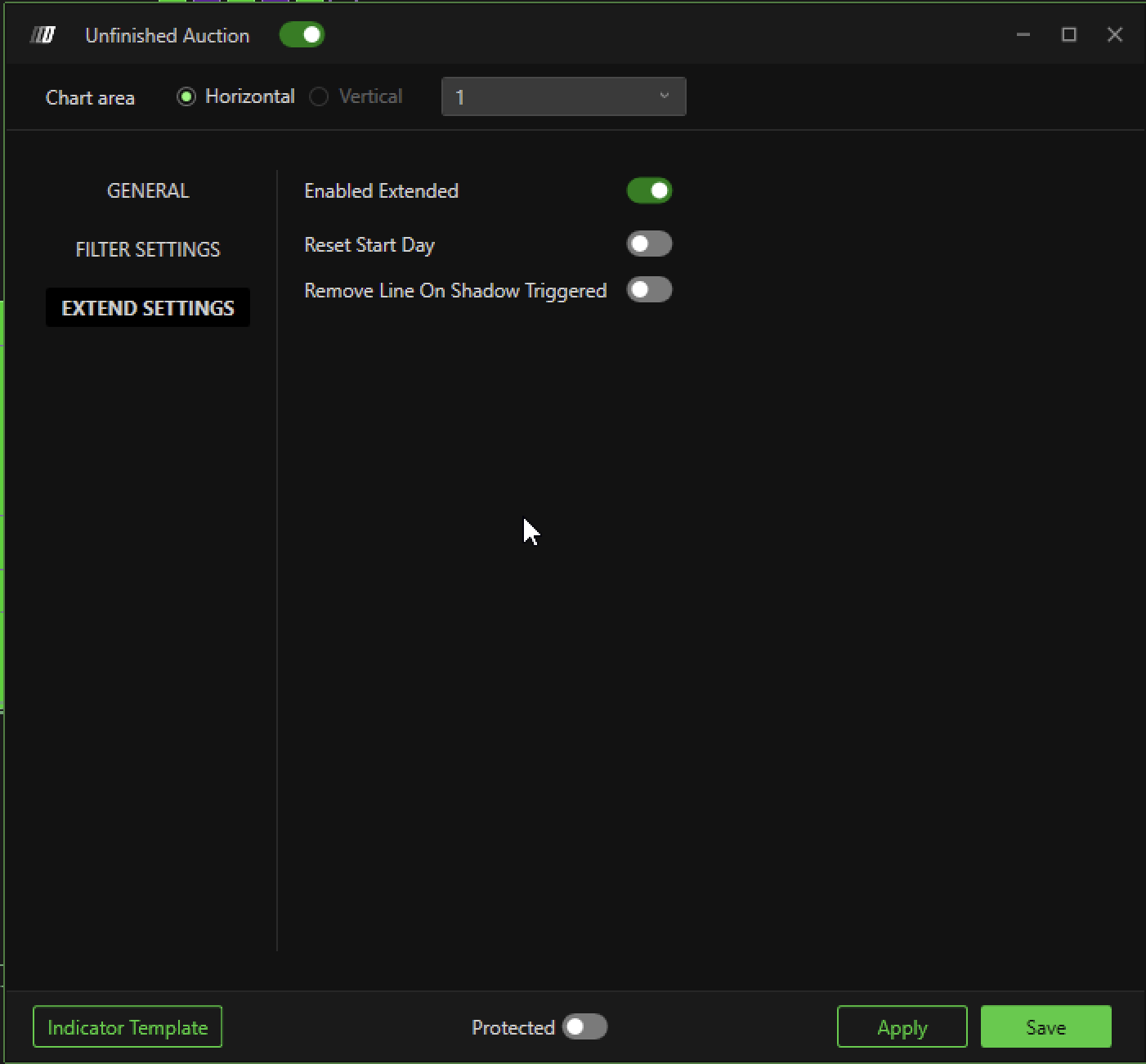Turn off the Enabled Extended toggle
This screenshot has width=1146, height=1064.
[649, 191]
